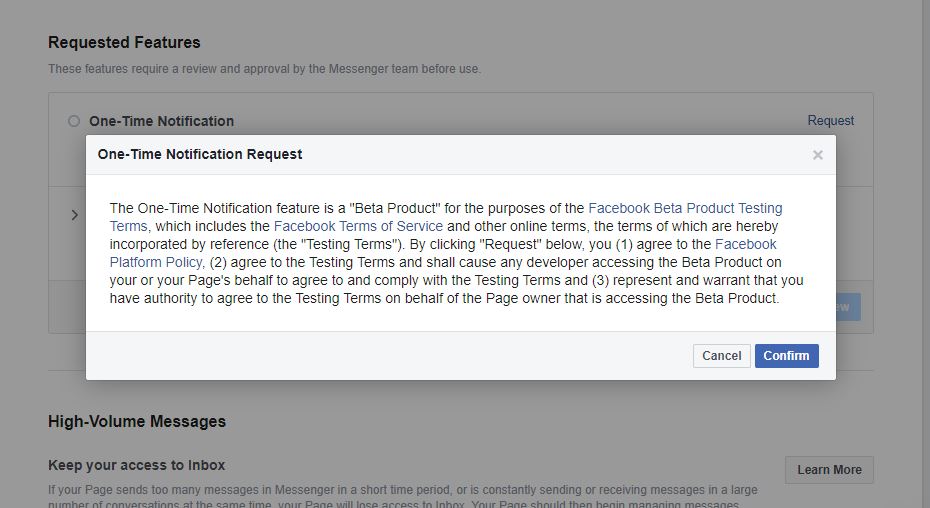Expand the row with the chevron arrow
The image size is (930, 508).
tap(75, 215)
